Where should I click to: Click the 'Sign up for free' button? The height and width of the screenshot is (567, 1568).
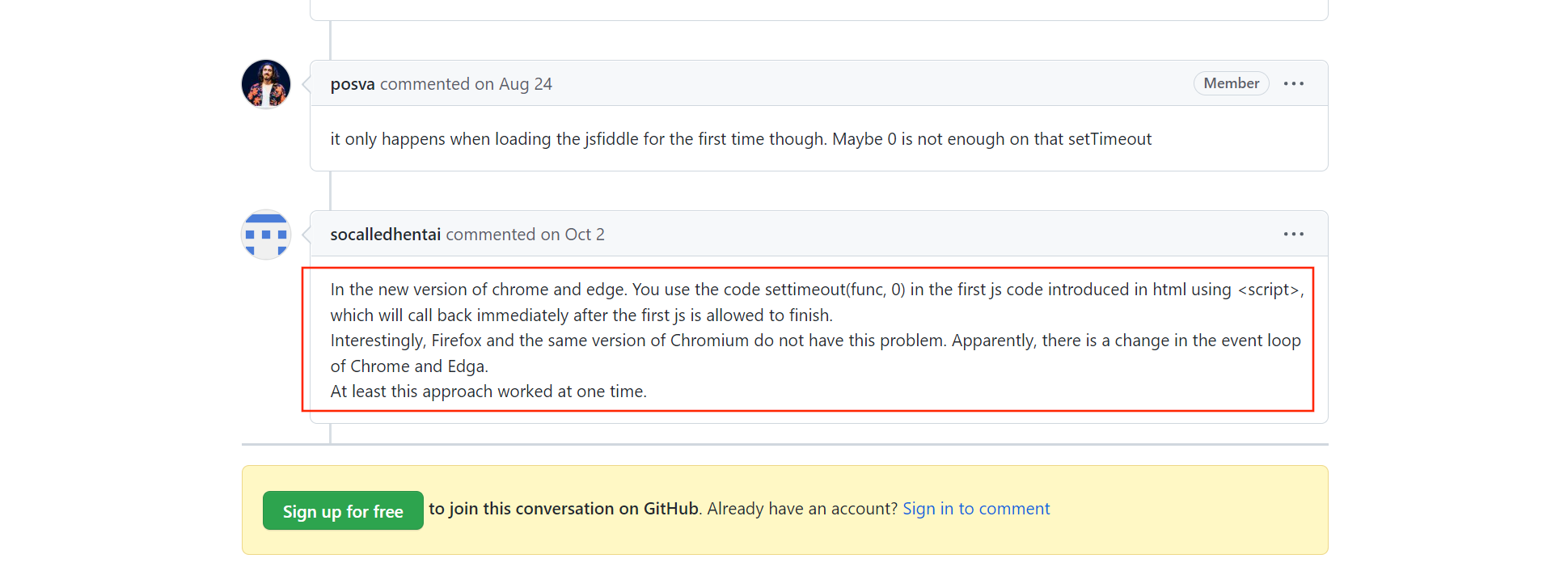tap(343, 510)
